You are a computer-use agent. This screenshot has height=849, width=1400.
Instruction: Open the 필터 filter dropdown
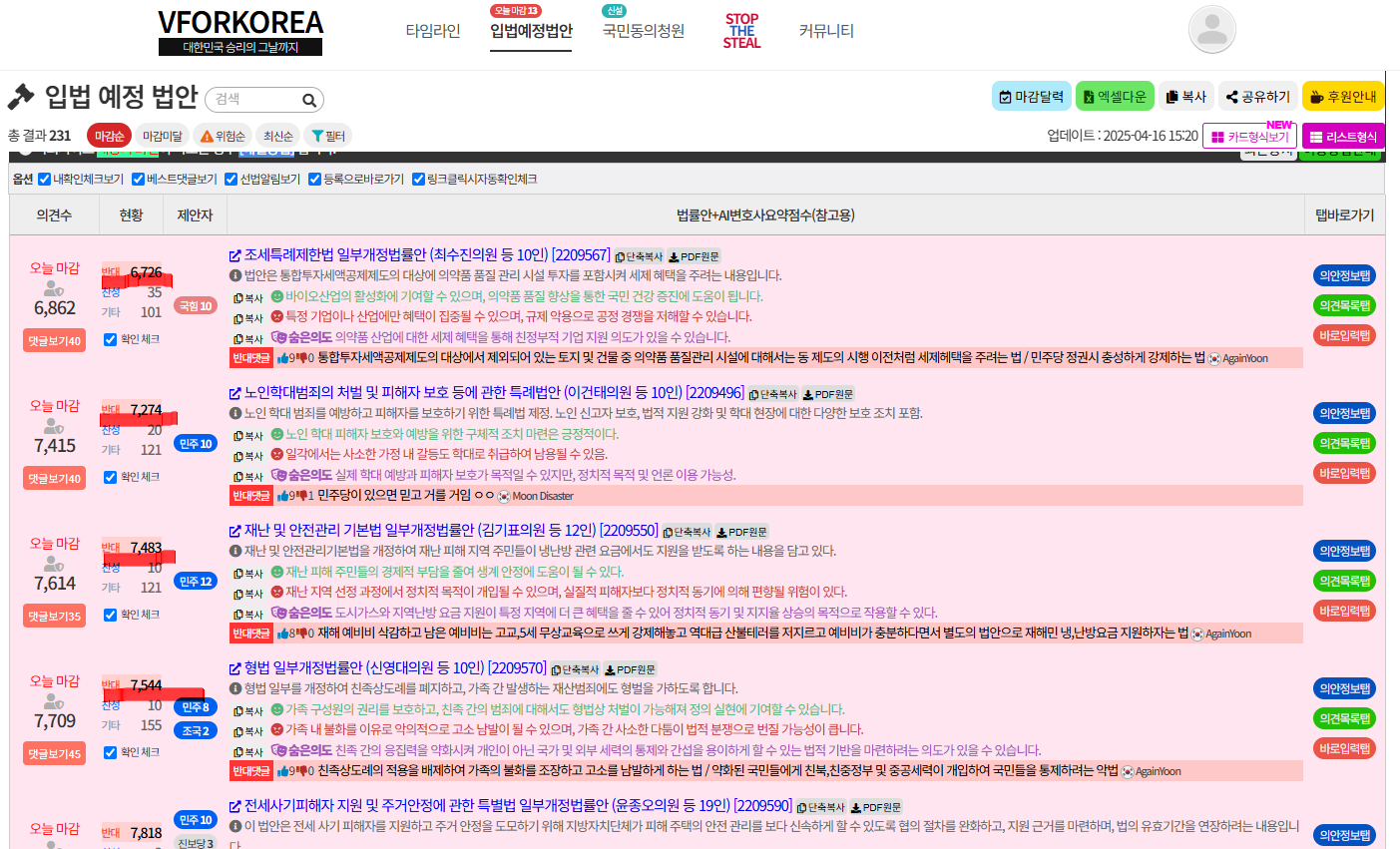coord(327,136)
